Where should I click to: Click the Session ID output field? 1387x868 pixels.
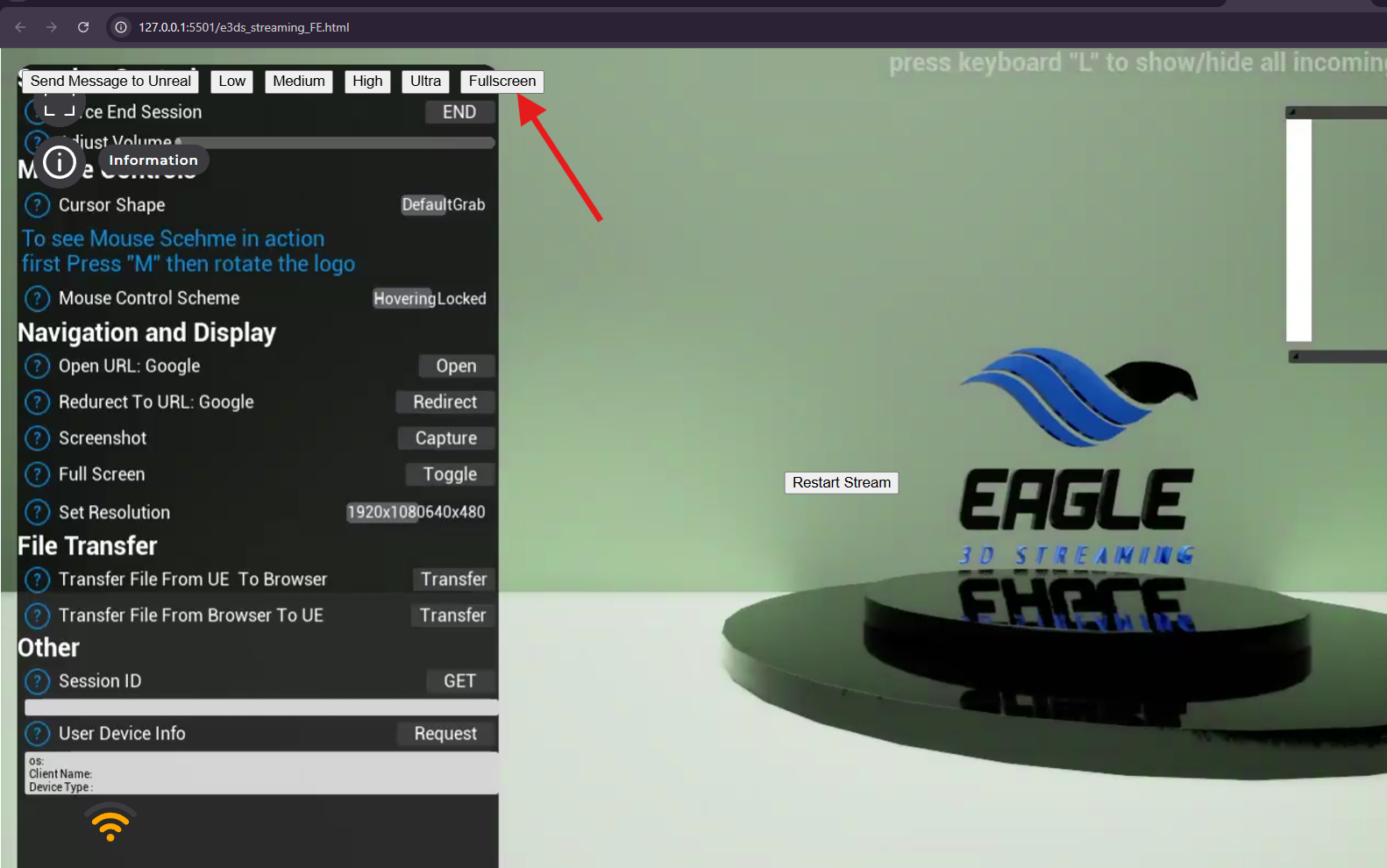pyautogui.click(x=261, y=708)
